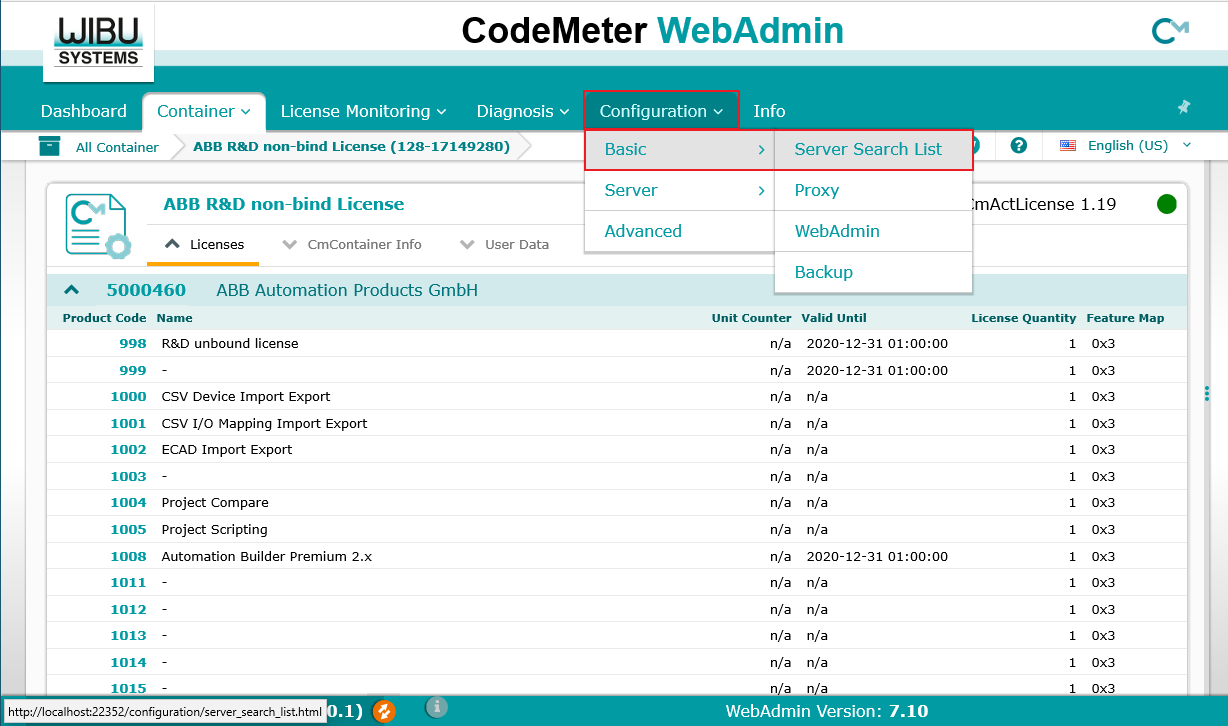The height and width of the screenshot is (726, 1228).
Task: Click 'ECAD Import Export' name
Action: (x=227, y=449)
